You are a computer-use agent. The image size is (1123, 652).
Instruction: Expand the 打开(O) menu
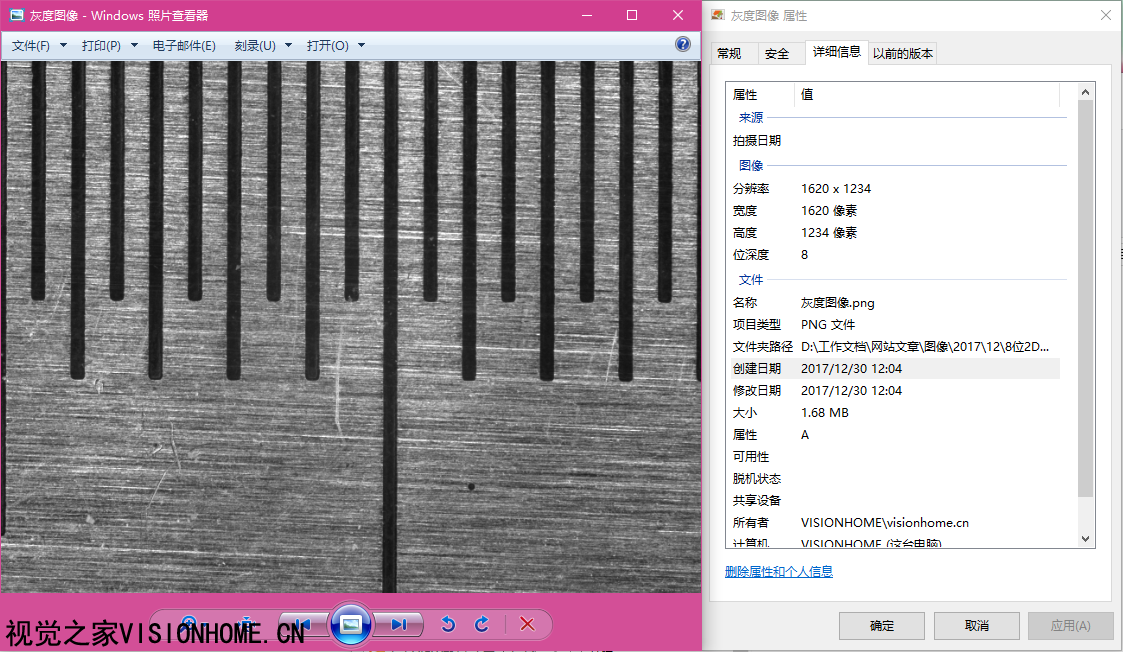(x=336, y=46)
